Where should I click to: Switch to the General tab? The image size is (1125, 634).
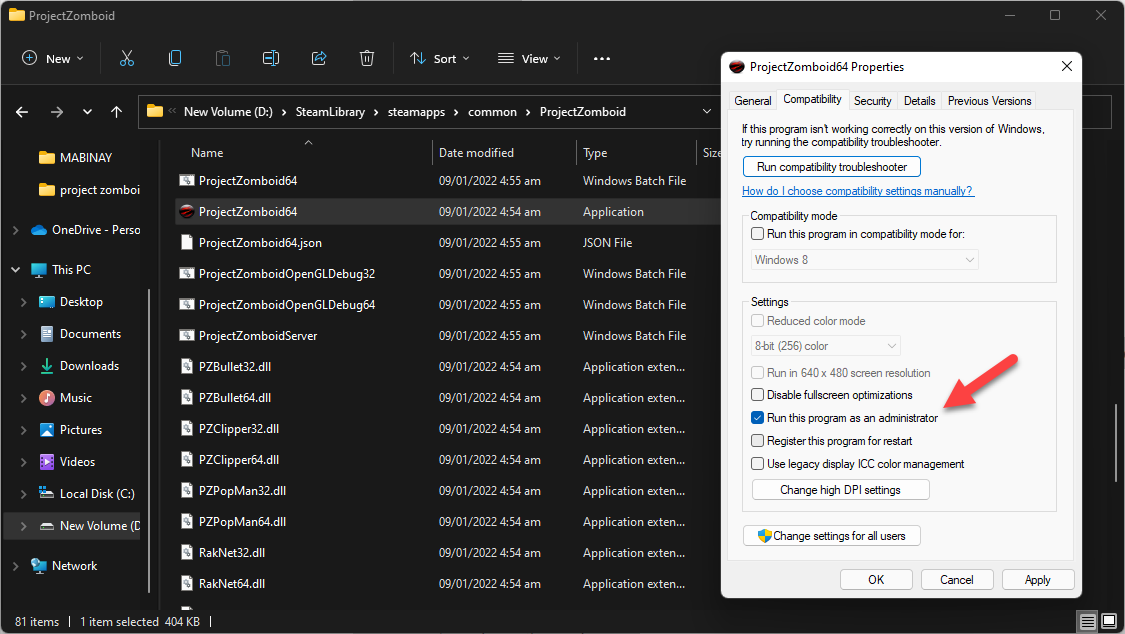point(753,101)
